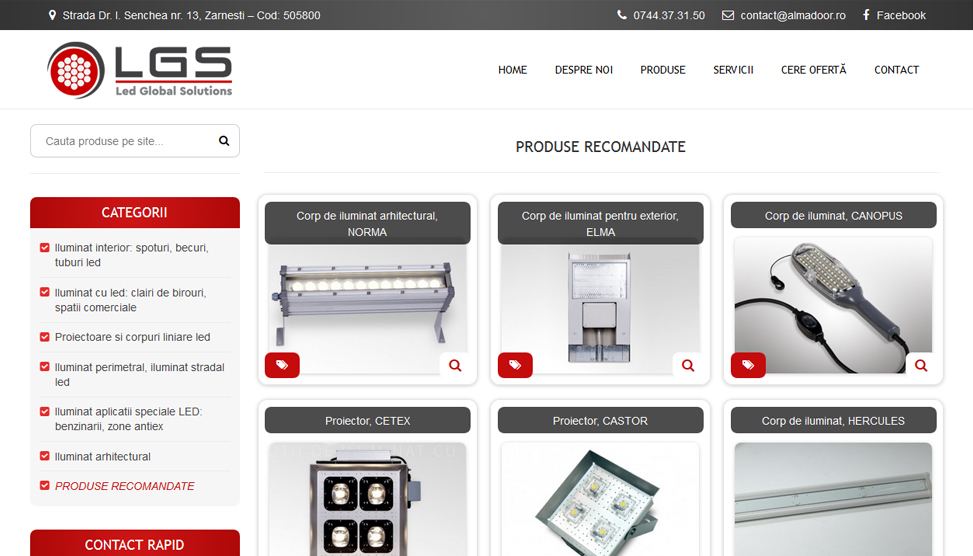This screenshot has width=973, height=556.
Task: Click checkbox icon beside Iluminat cu led category
Action: coord(45,292)
